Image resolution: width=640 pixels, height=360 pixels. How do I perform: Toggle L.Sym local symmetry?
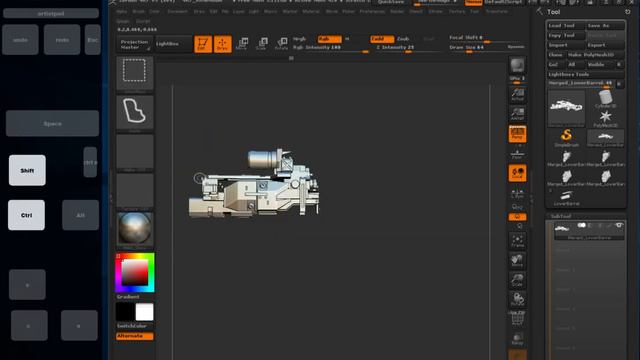517,193
